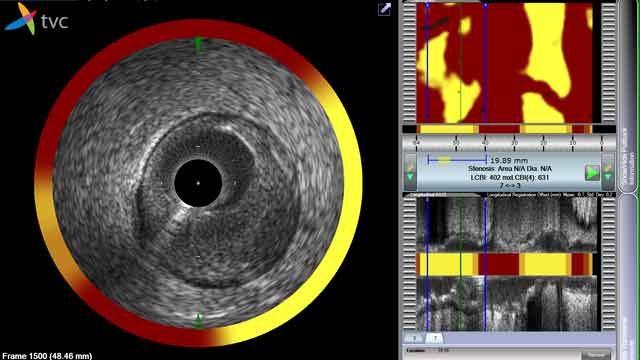Click the 19.89 mm length readout
This screenshot has width=640, height=360.
[x=509, y=161]
